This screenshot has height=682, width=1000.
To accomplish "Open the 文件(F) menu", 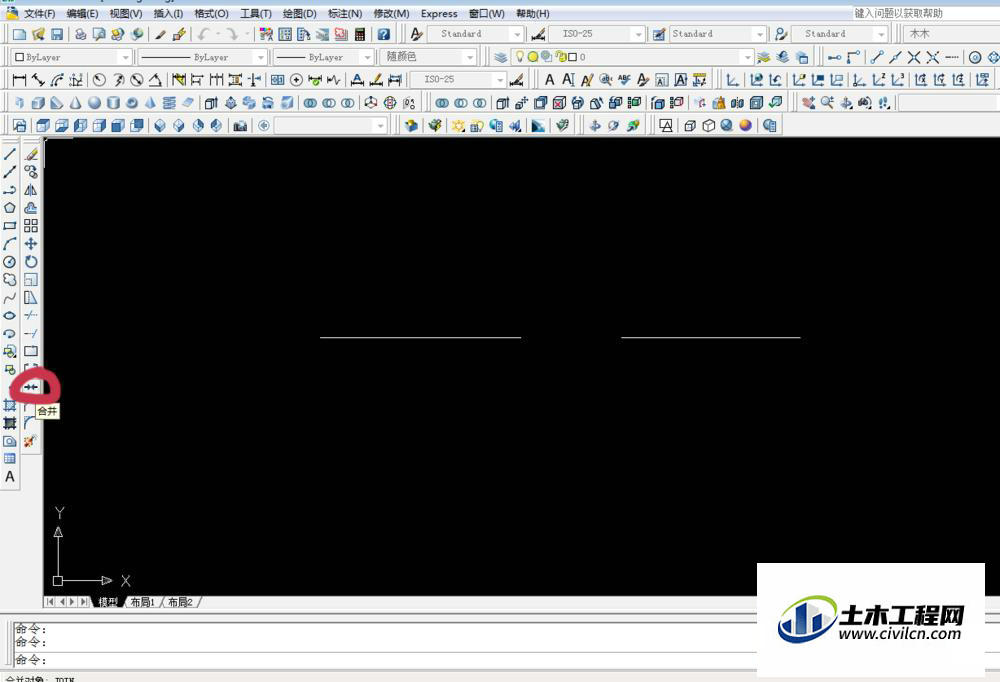I will point(40,13).
